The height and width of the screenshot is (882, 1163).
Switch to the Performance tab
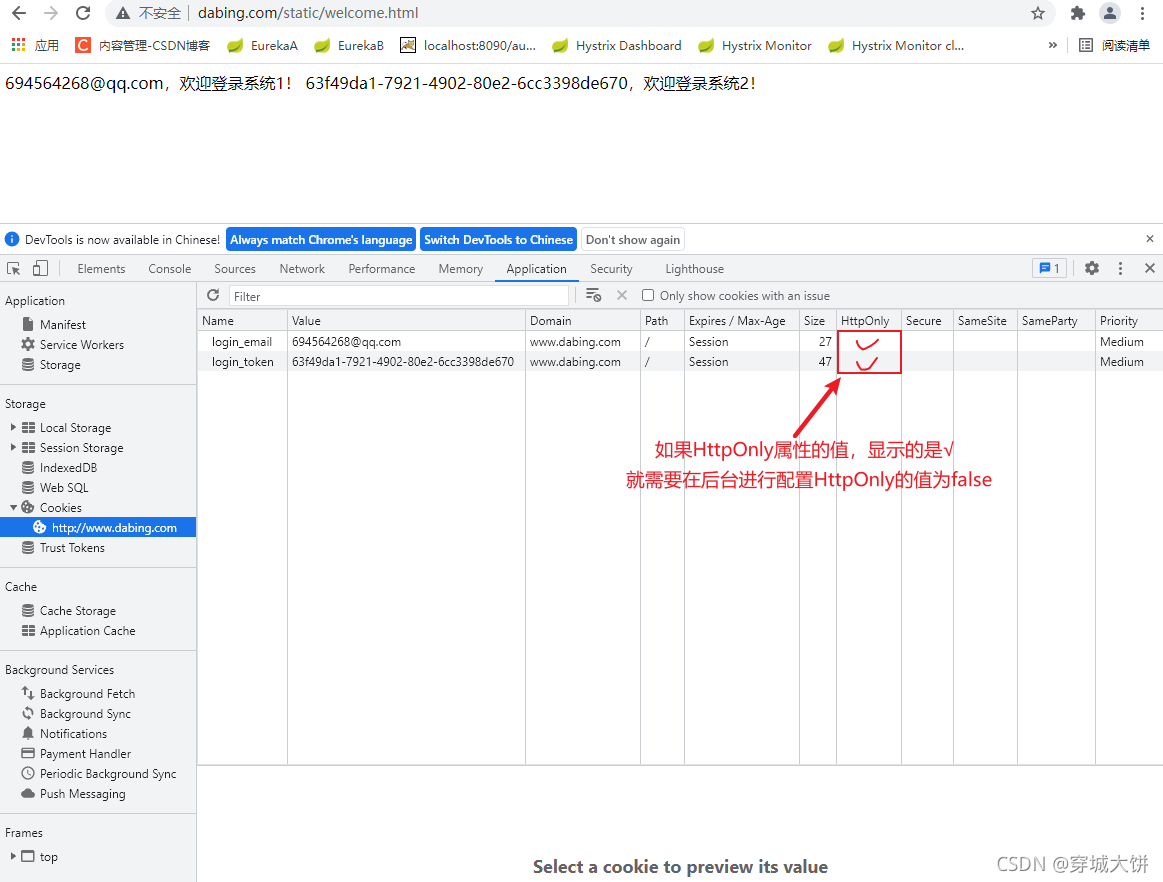click(382, 269)
